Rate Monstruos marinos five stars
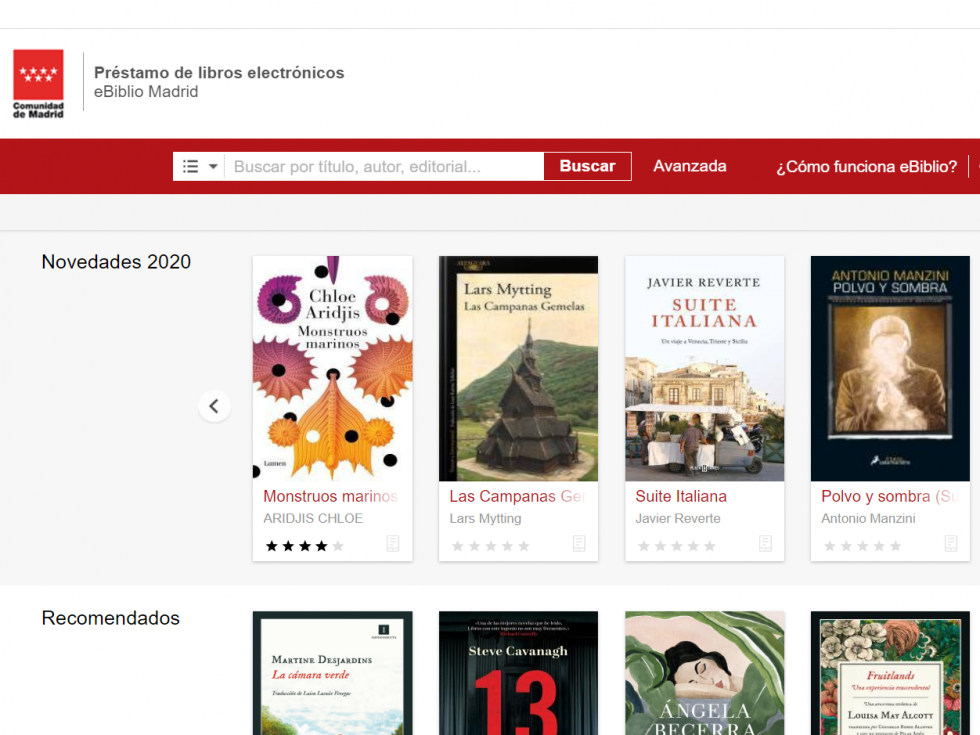 tap(338, 546)
